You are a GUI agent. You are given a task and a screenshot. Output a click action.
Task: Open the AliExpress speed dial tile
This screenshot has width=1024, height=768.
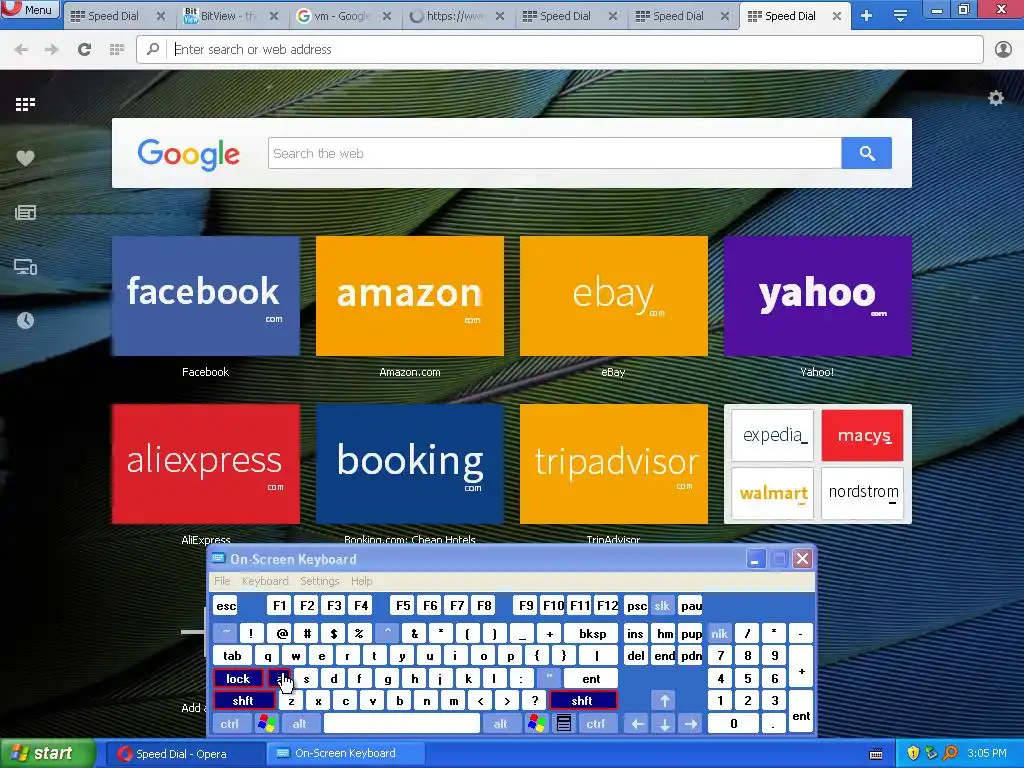tap(206, 464)
